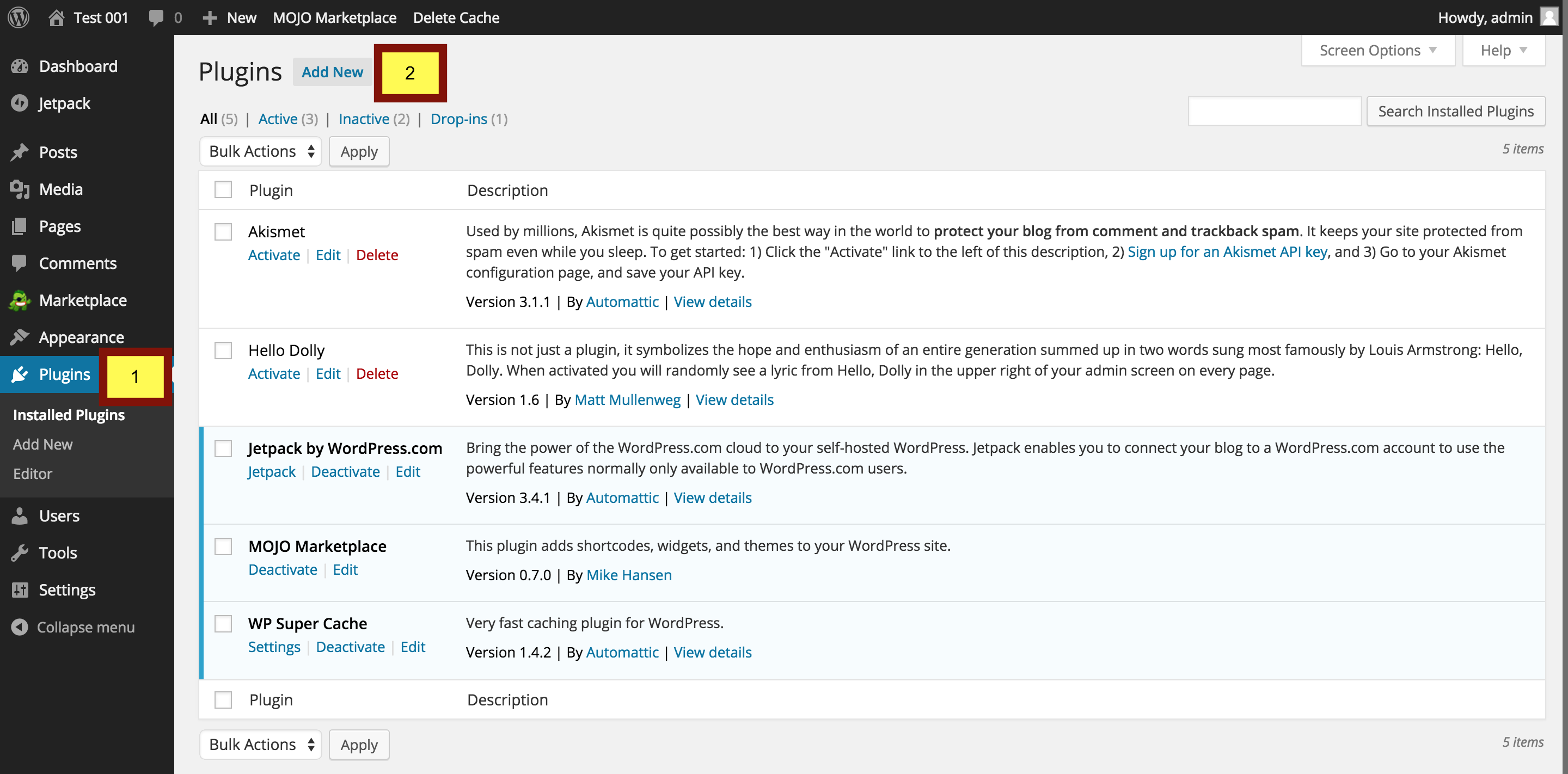Select the WP Super Cache checkbox
The width and height of the screenshot is (1568, 774).
(x=223, y=624)
